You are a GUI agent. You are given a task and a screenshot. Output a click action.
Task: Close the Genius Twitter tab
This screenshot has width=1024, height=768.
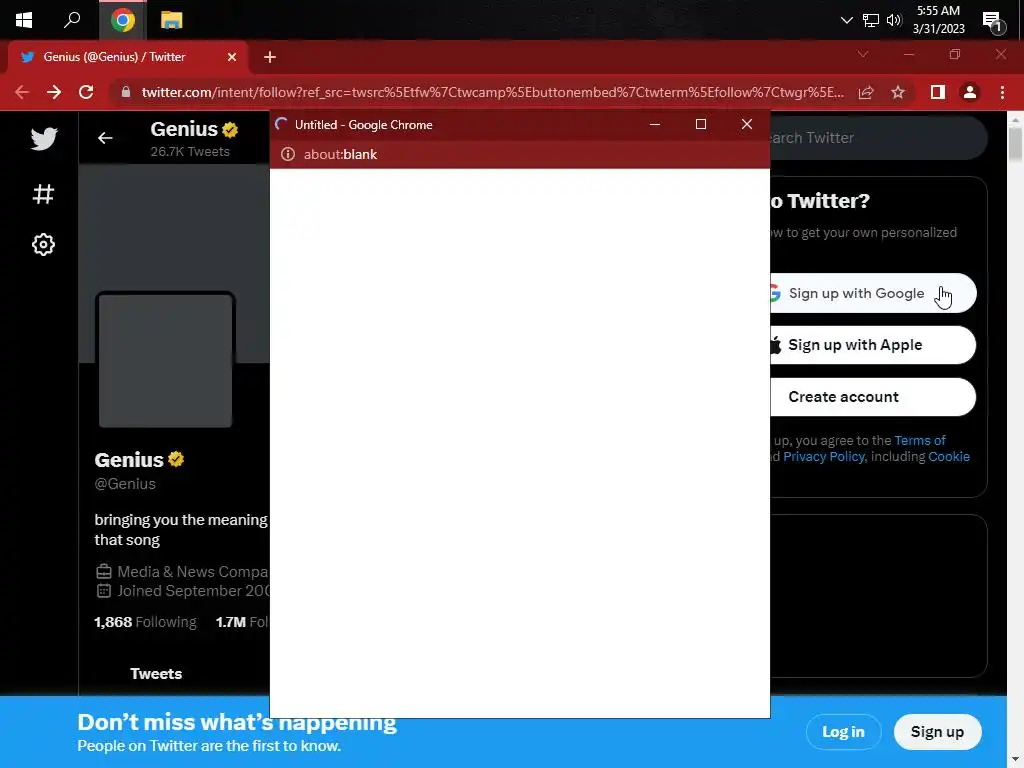231,57
